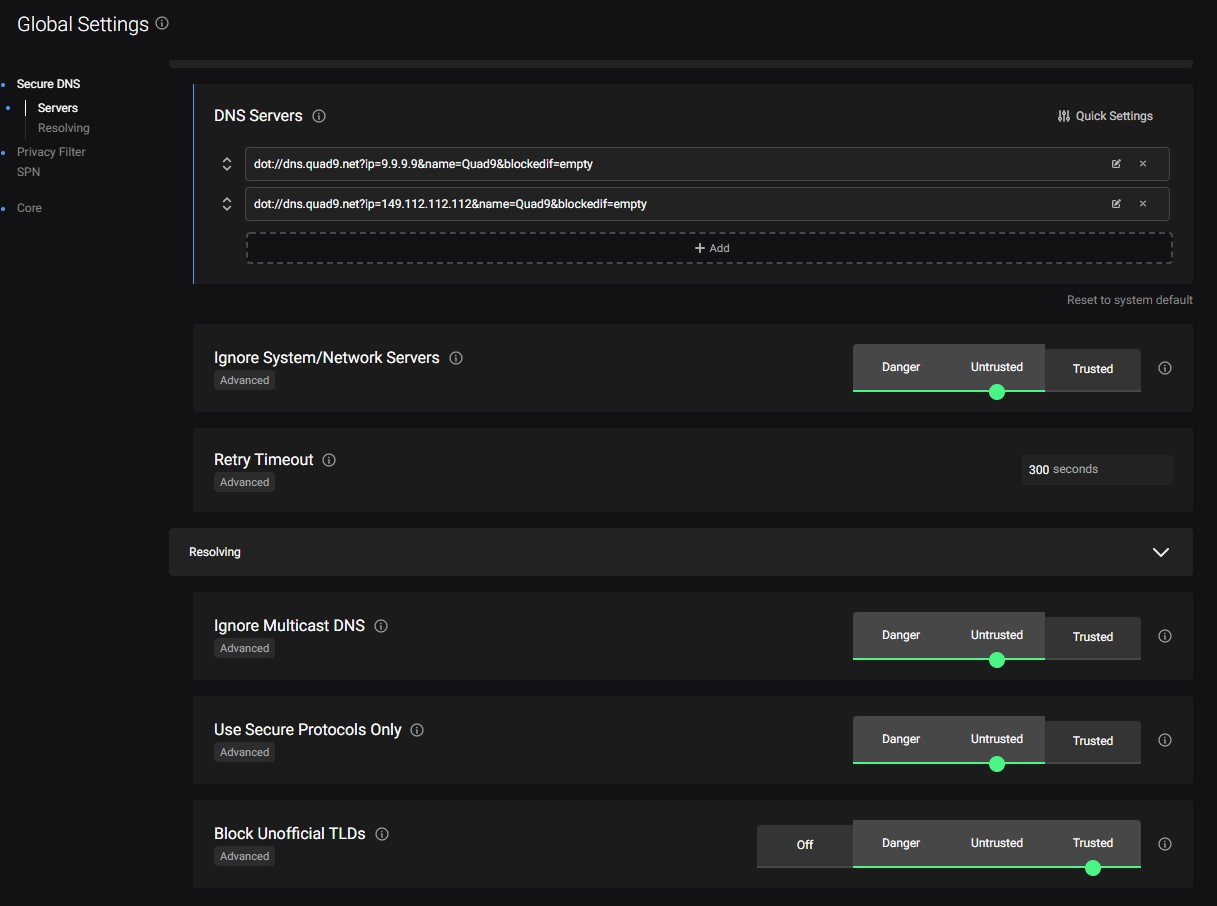Collapse the Resolving section chevron
This screenshot has width=1217, height=906.
[x=1160, y=552]
